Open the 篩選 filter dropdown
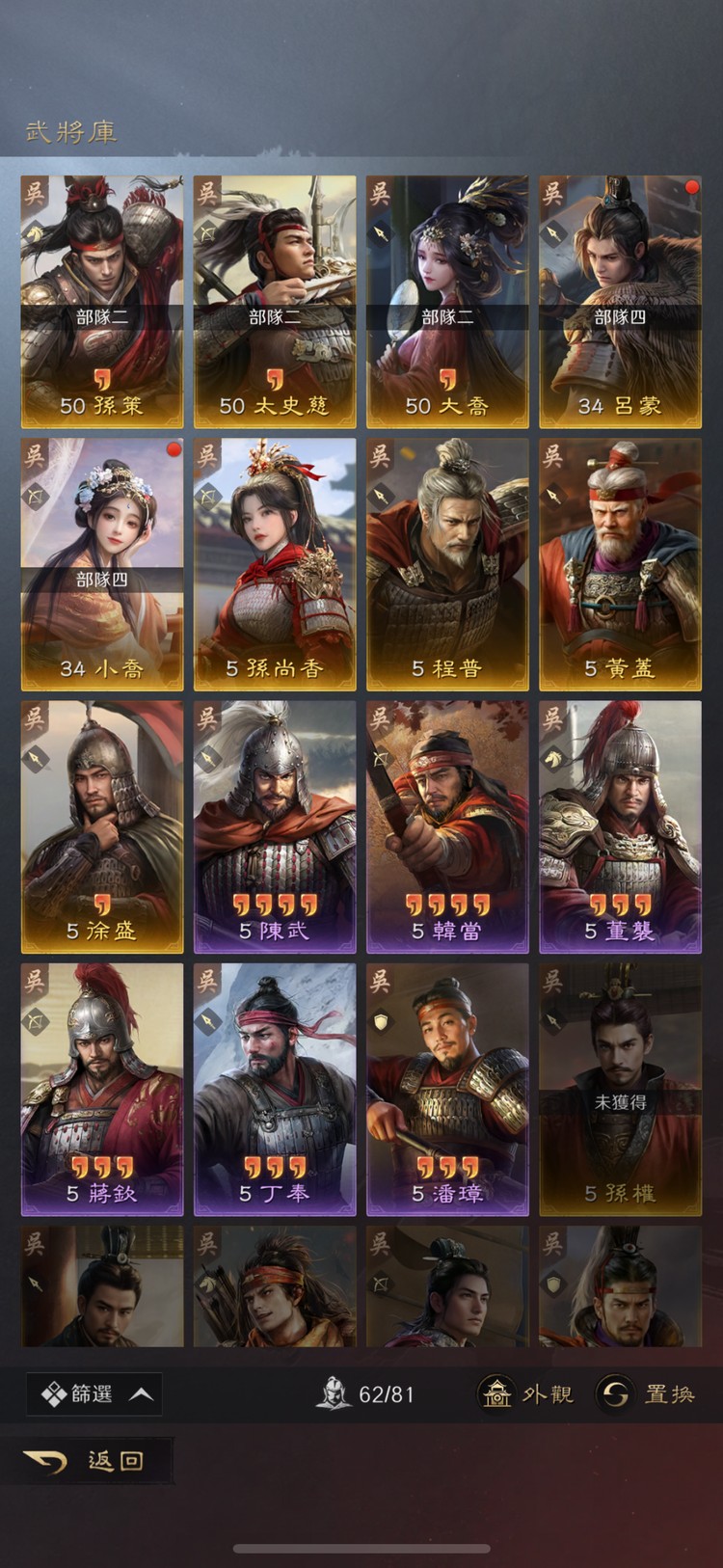723x1568 pixels. [x=94, y=1394]
